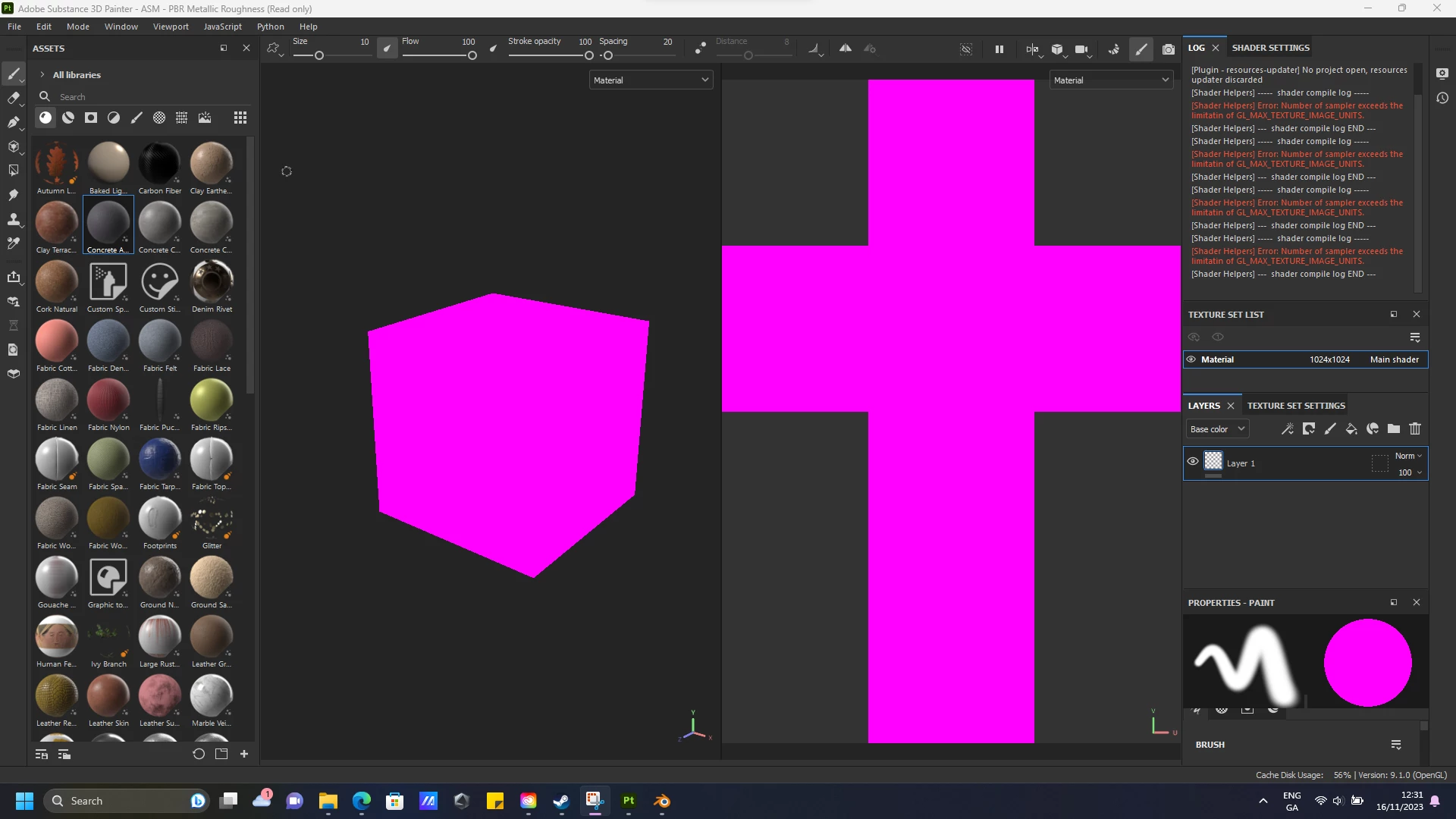Choose the Material picker eyedropper tool
This screenshot has width=1456, height=819.
pos(14,243)
